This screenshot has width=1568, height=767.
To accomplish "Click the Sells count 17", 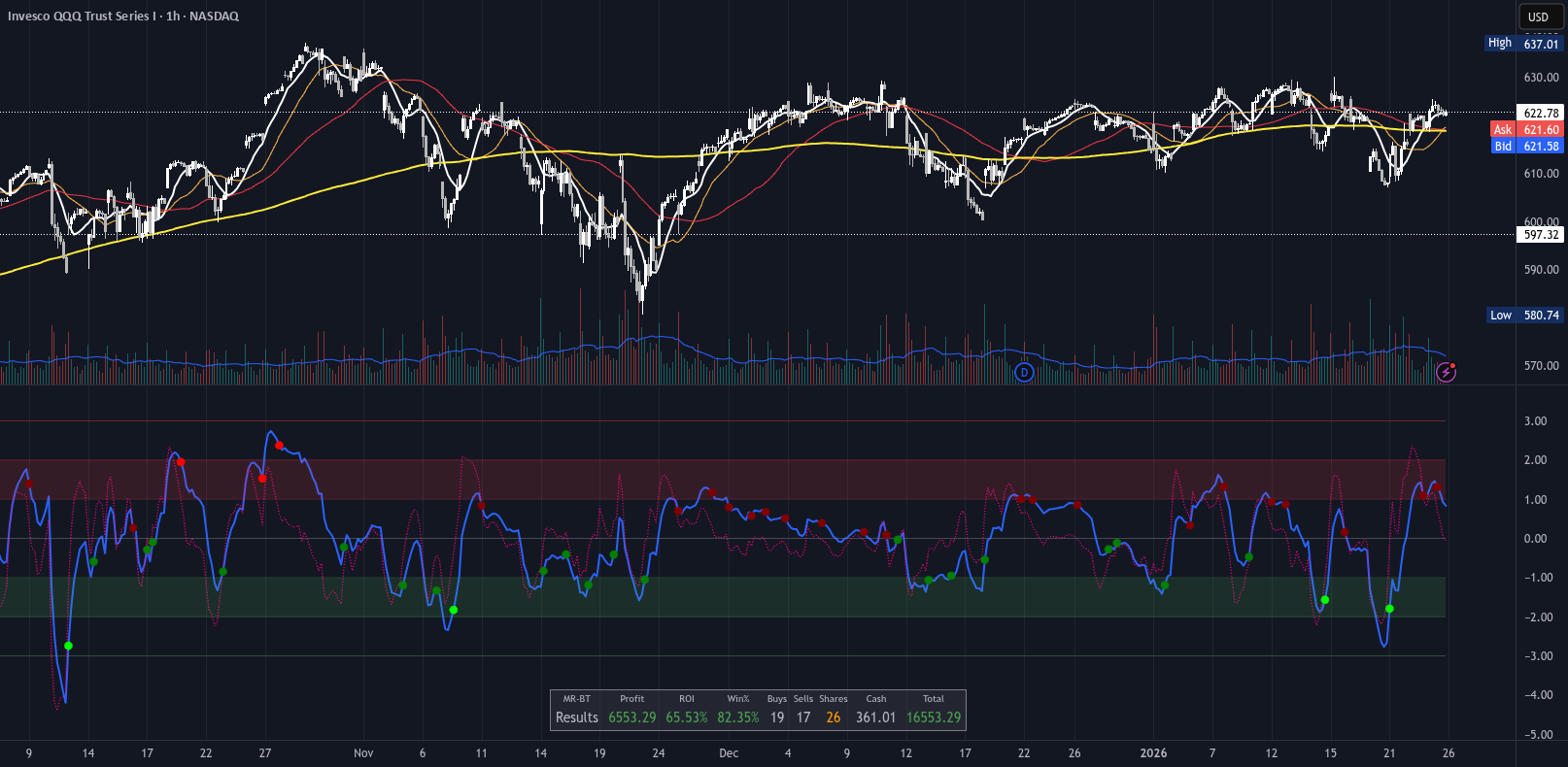I will tap(803, 717).
